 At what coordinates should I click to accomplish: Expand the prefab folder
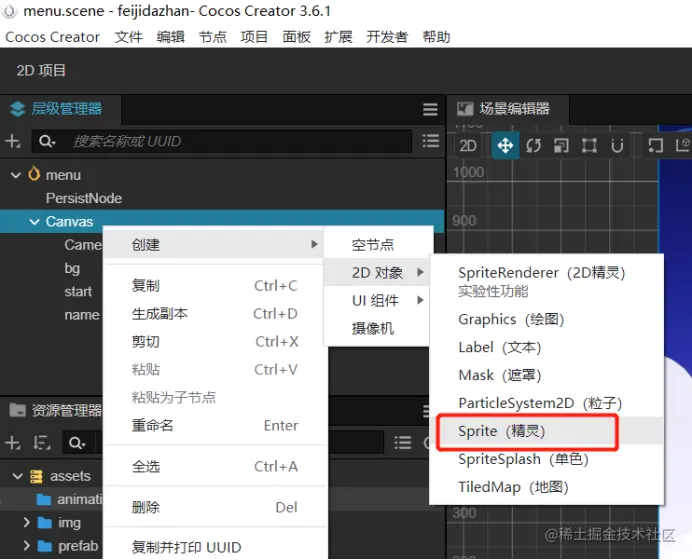(x=26, y=546)
